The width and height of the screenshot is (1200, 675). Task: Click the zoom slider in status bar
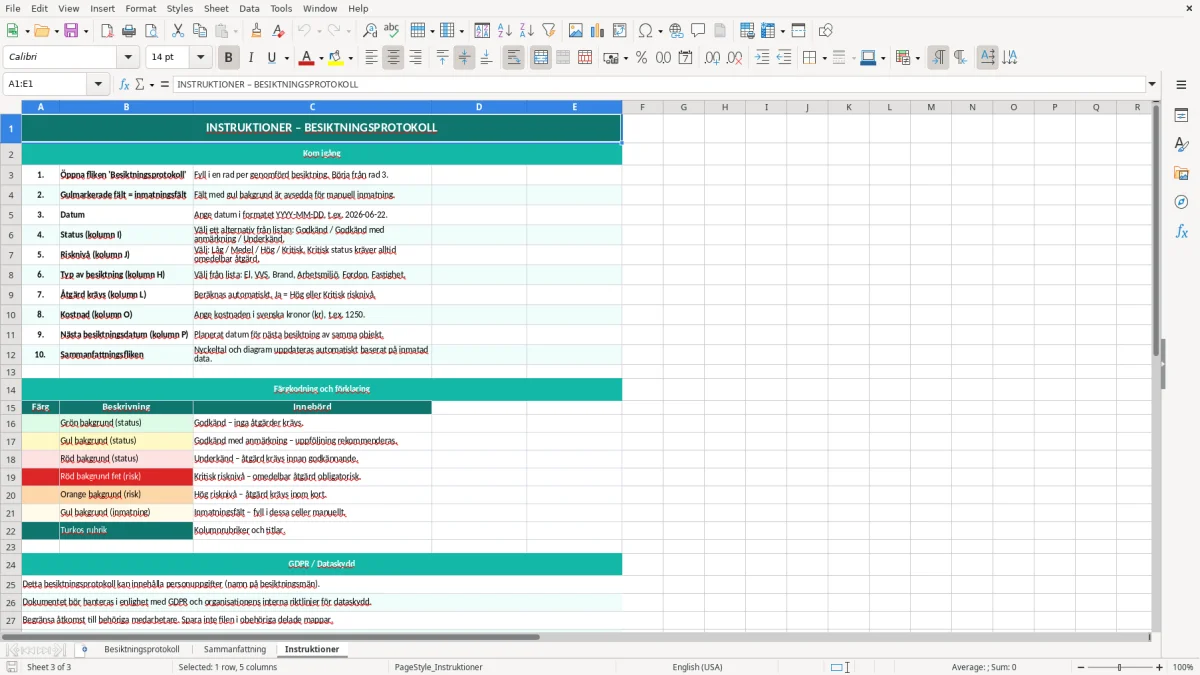[1119, 667]
